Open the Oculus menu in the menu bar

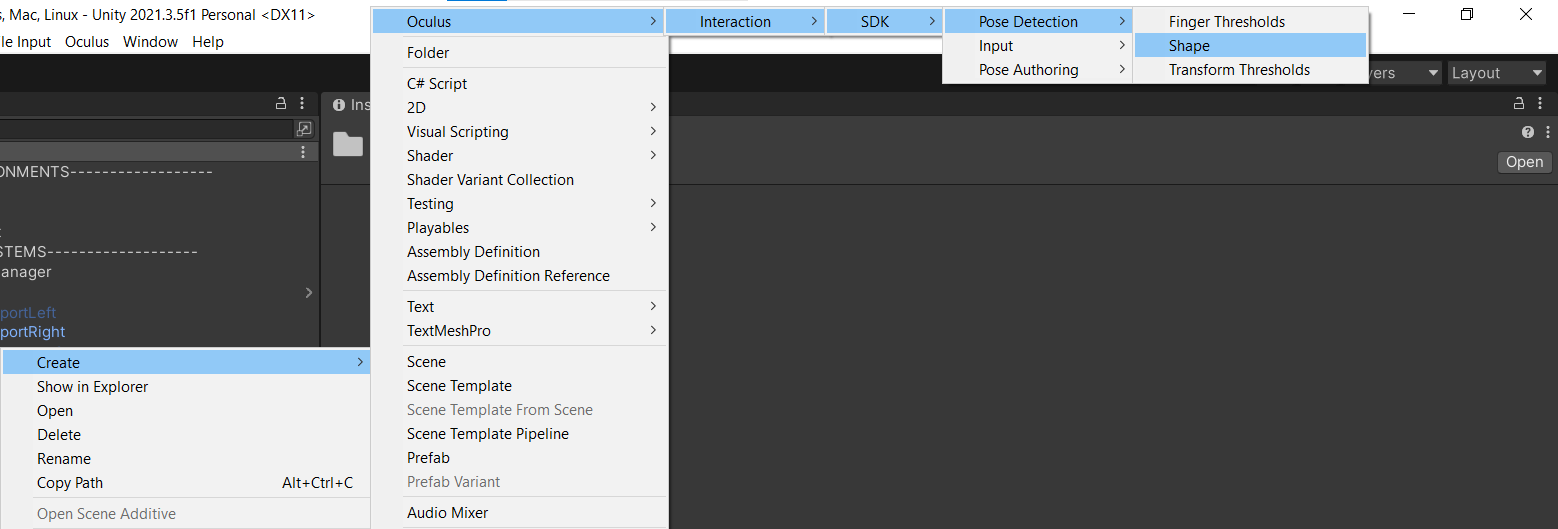click(87, 42)
